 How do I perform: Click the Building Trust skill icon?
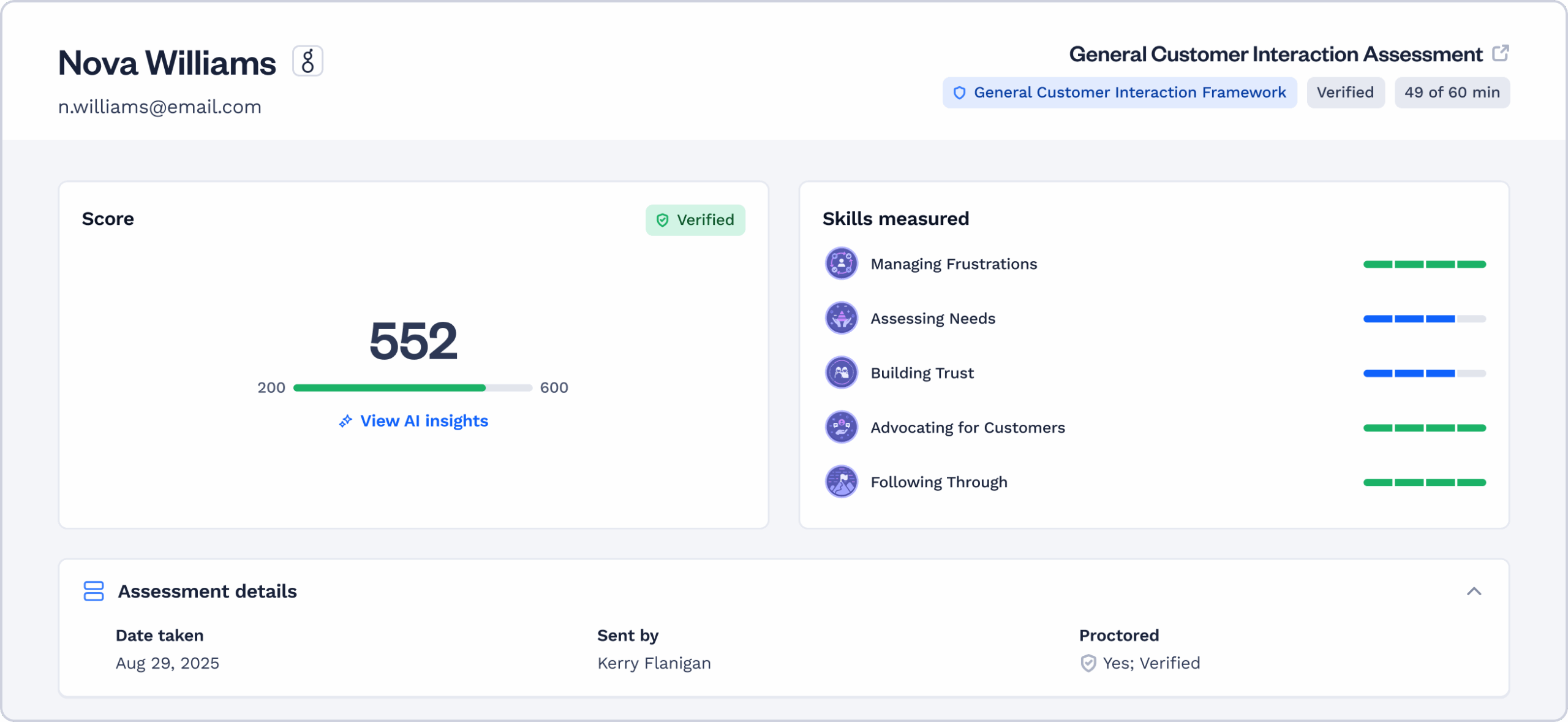841,373
